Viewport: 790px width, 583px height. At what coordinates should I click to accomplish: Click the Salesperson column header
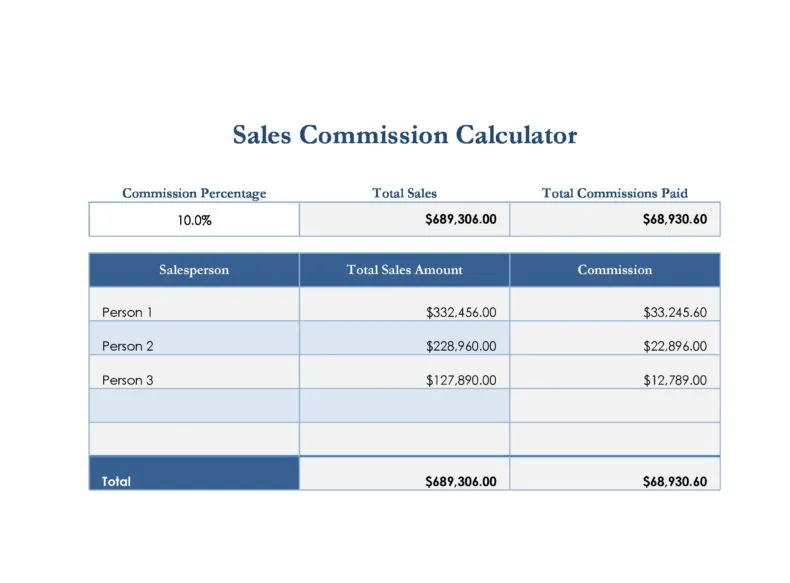194,270
